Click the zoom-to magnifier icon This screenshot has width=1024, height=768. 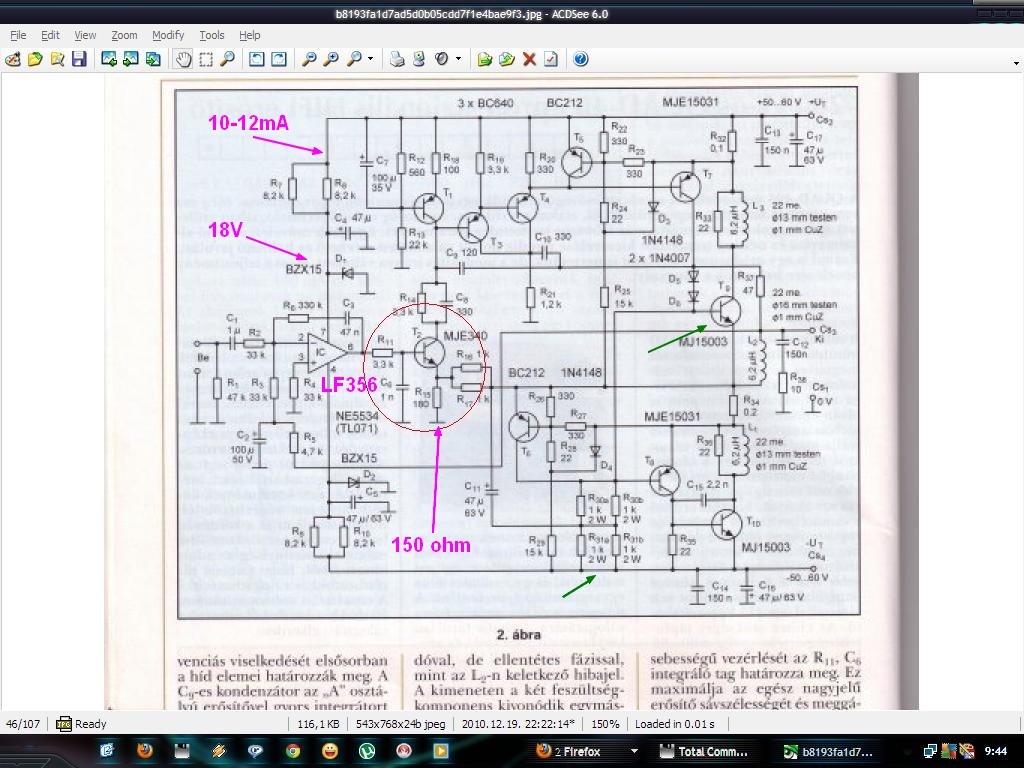353,59
